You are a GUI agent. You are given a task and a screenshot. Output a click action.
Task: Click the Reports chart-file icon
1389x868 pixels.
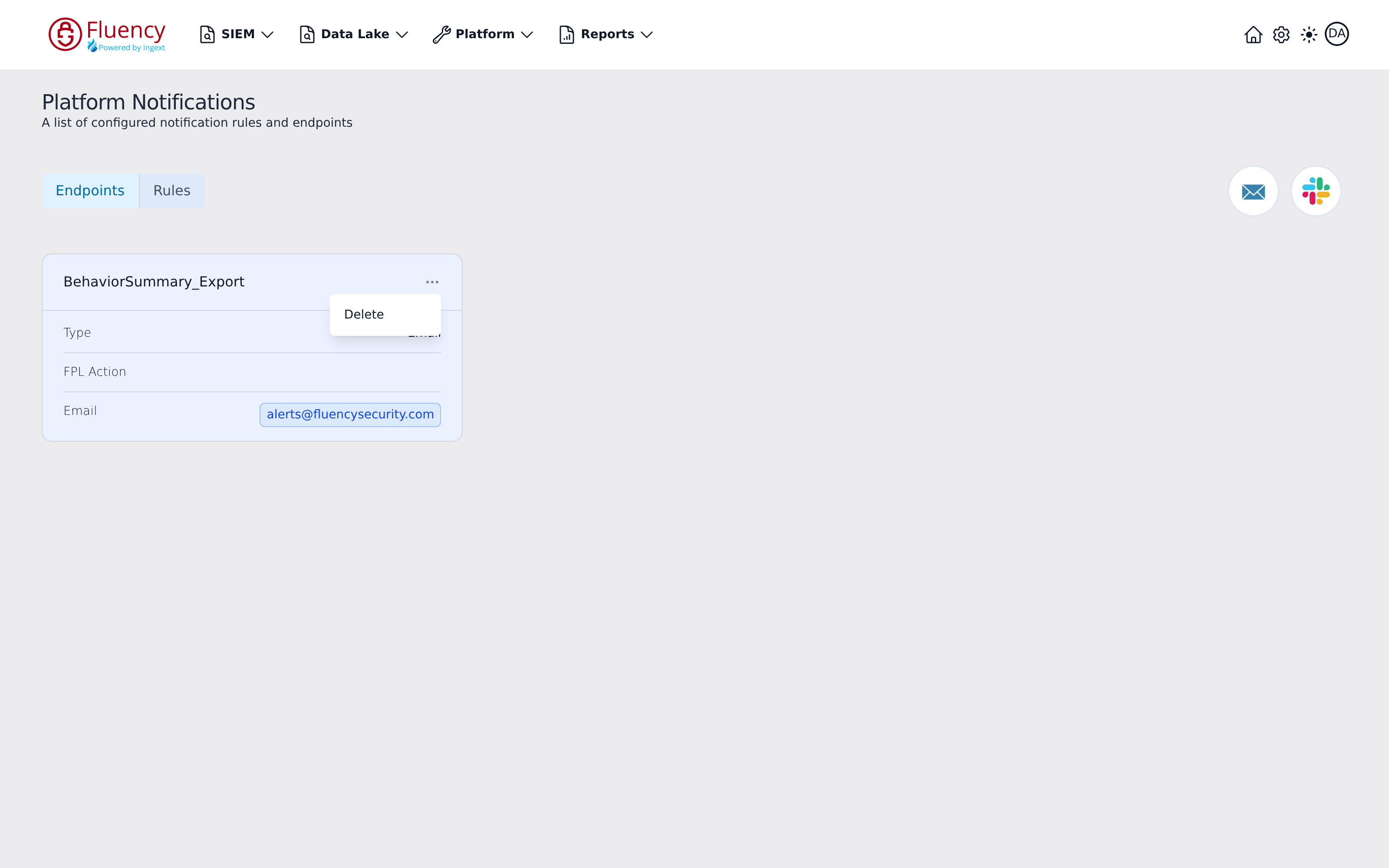[566, 34]
